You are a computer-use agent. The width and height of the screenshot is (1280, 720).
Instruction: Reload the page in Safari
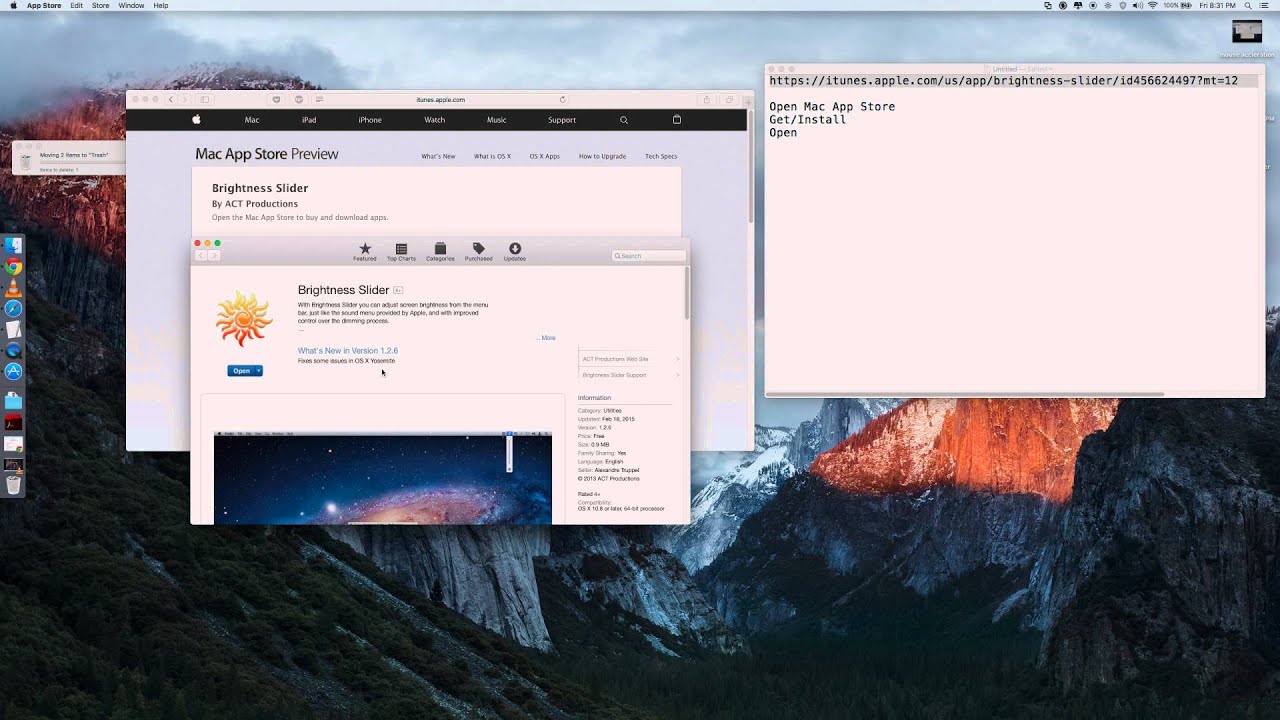563,99
